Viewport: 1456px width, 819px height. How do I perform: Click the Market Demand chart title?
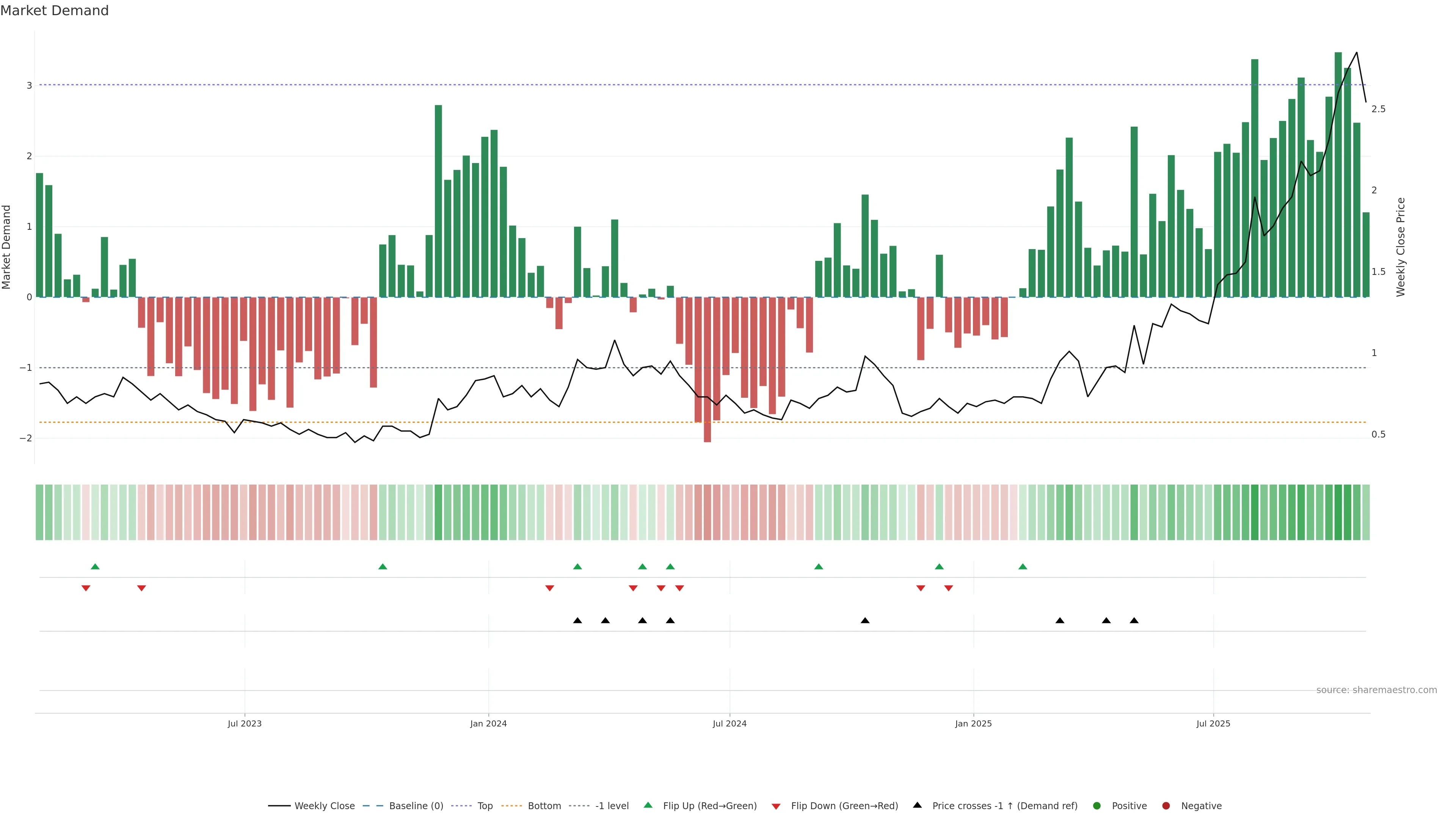54,11
